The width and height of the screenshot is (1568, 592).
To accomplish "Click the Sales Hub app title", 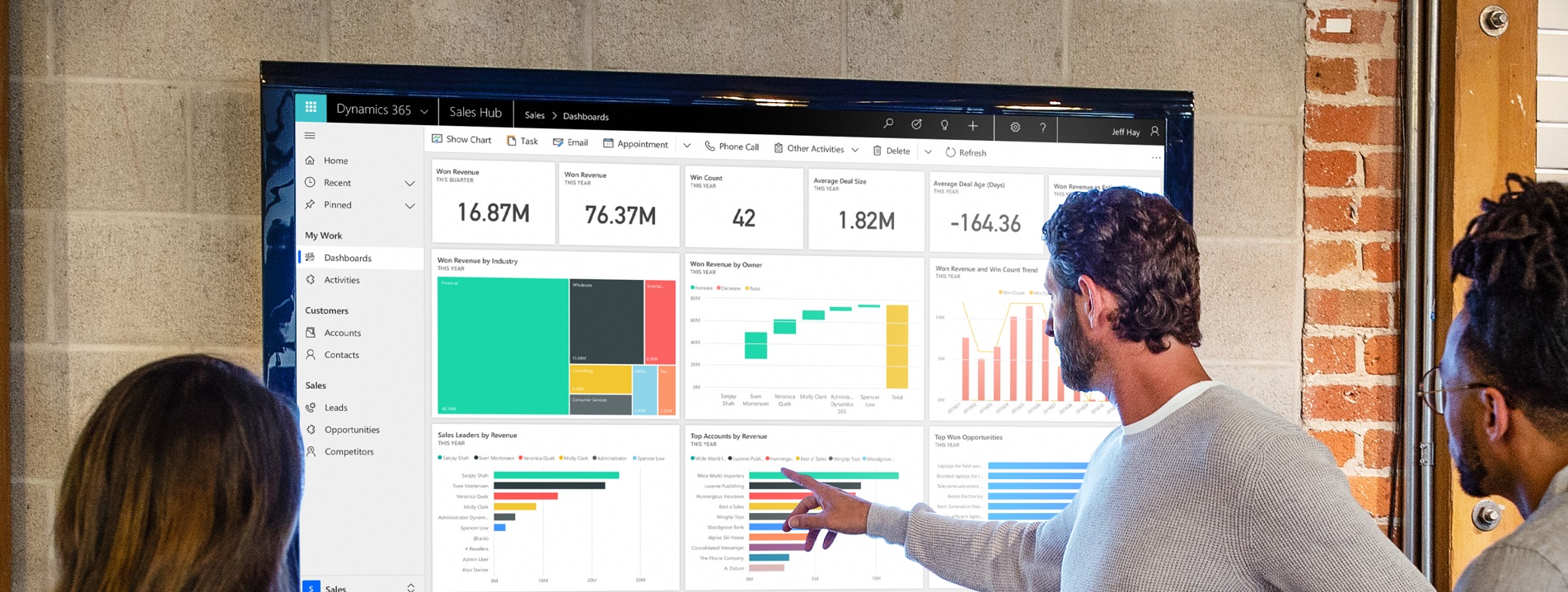I will click(475, 112).
